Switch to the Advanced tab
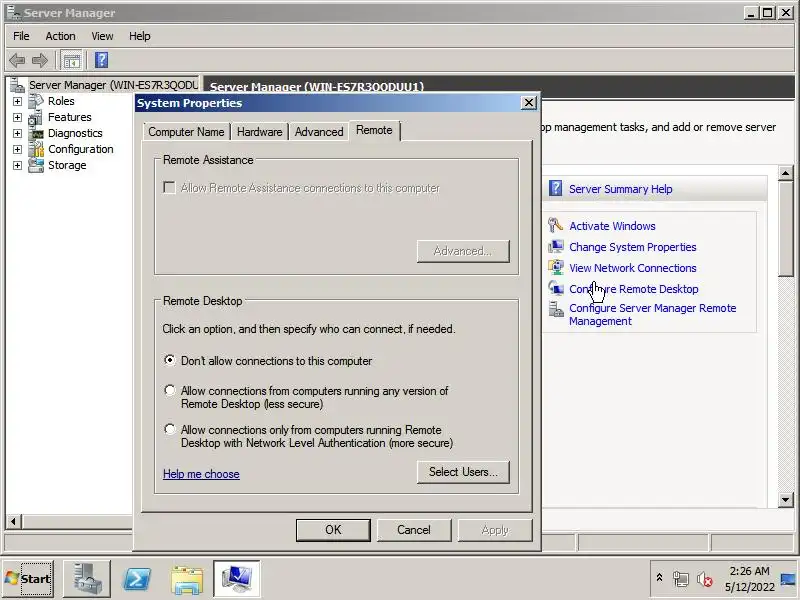 319,132
